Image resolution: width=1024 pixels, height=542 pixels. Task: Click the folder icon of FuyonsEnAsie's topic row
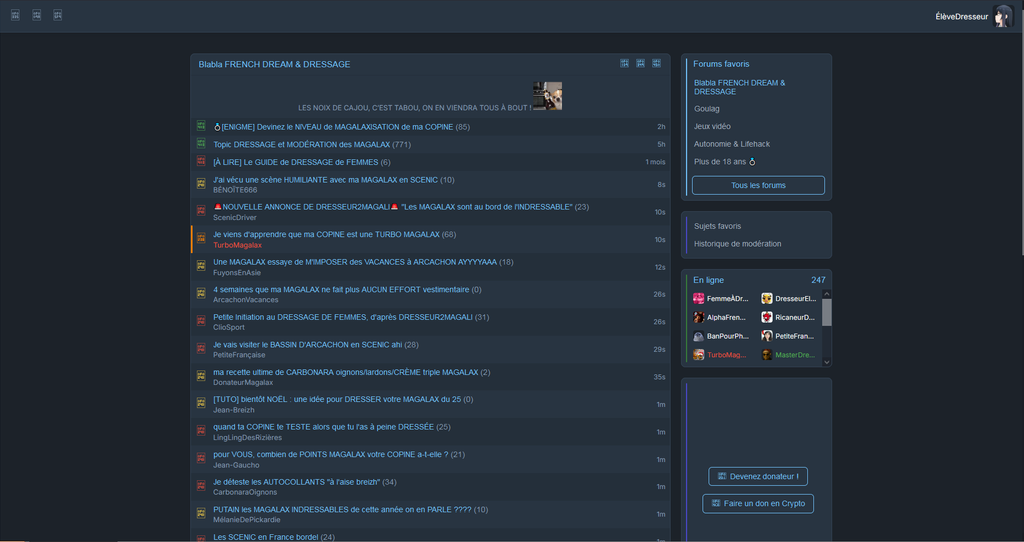(x=201, y=266)
